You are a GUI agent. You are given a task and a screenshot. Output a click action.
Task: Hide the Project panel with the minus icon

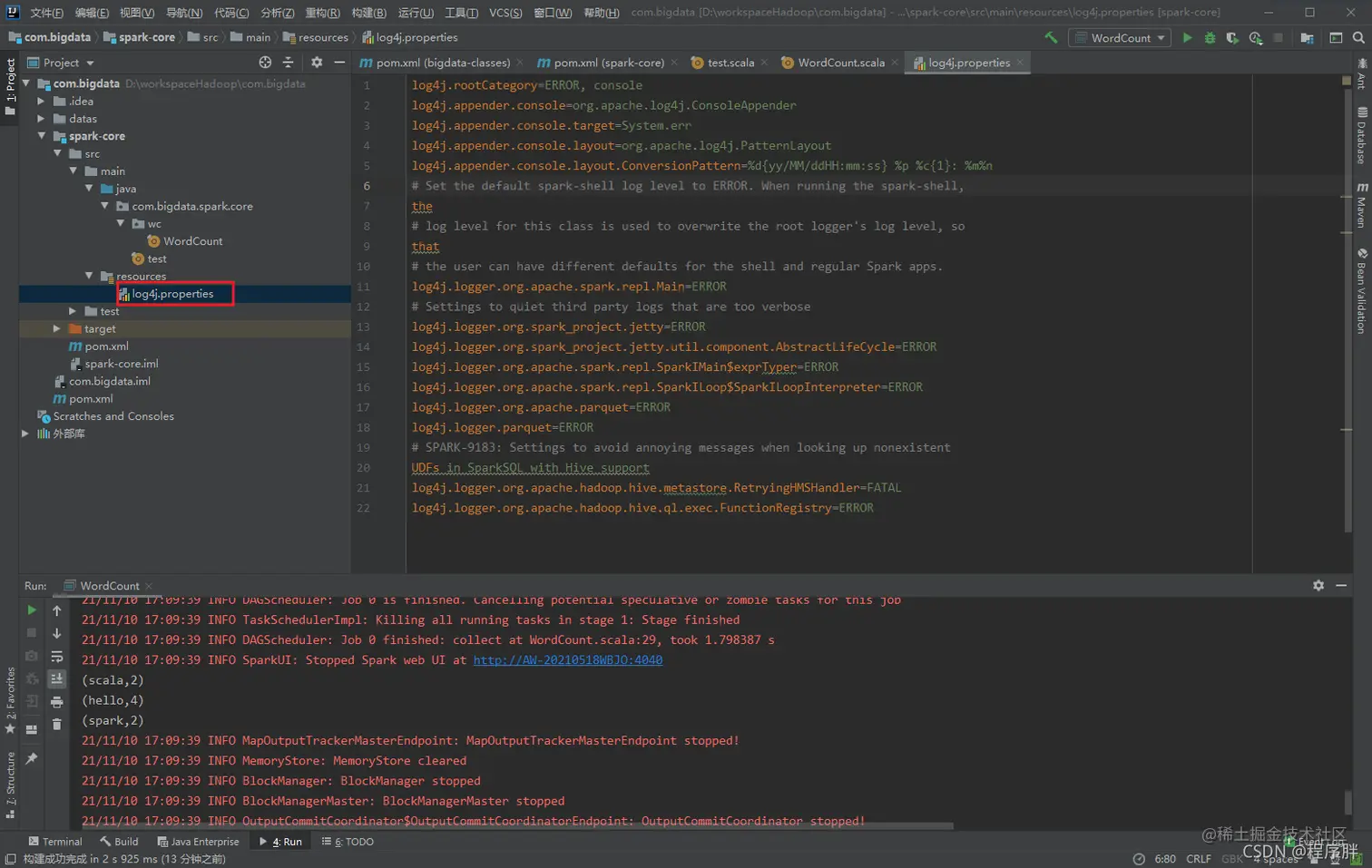point(339,63)
